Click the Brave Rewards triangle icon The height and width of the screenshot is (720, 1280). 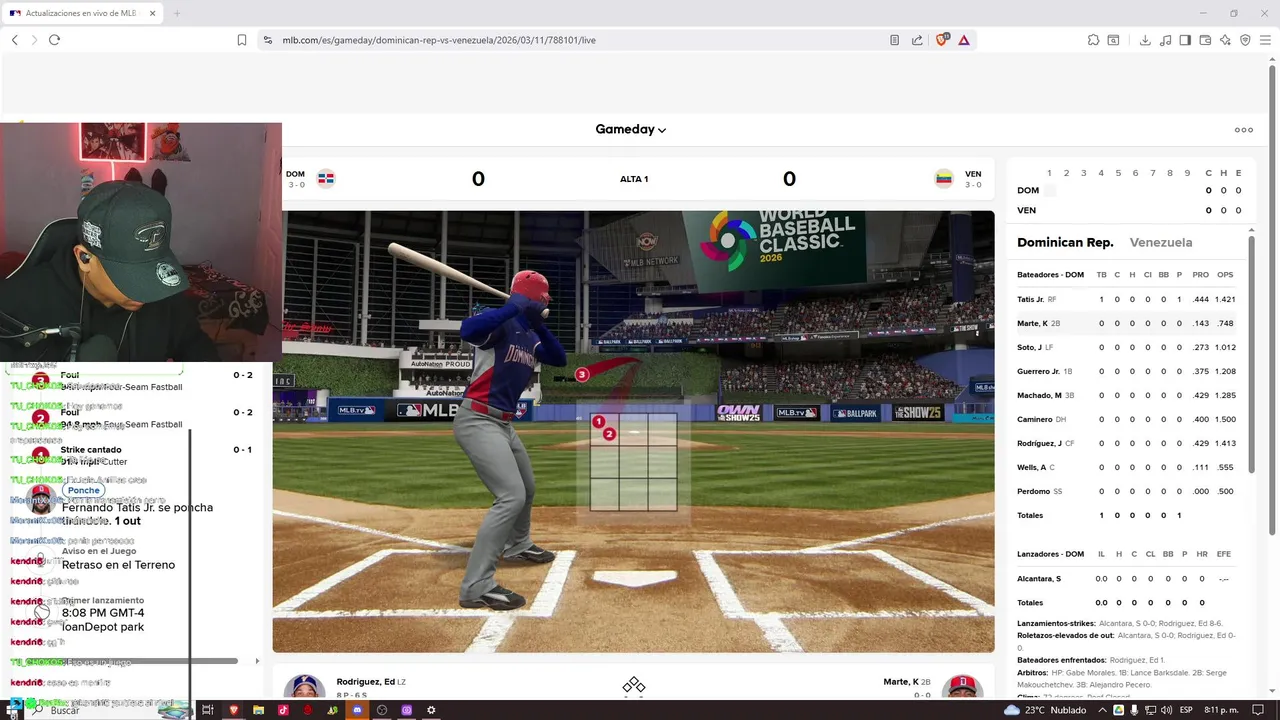964,40
